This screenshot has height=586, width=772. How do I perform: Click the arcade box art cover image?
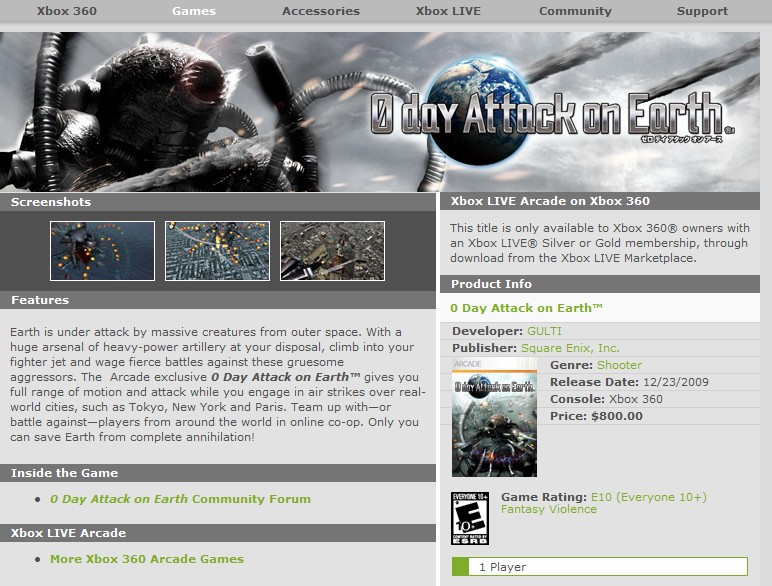click(494, 418)
